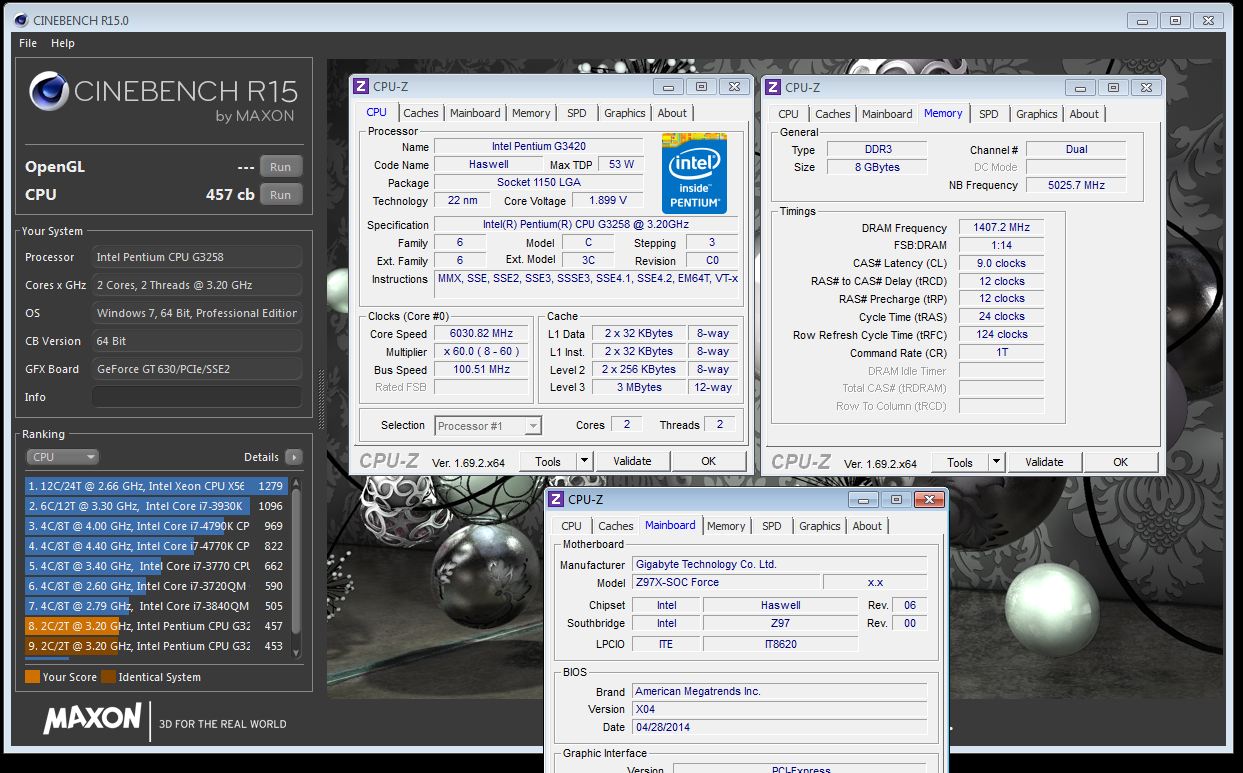The width and height of the screenshot is (1243, 773).
Task: Switch to Memory tab in CPU-Z CPU window
Action: point(531,113)
